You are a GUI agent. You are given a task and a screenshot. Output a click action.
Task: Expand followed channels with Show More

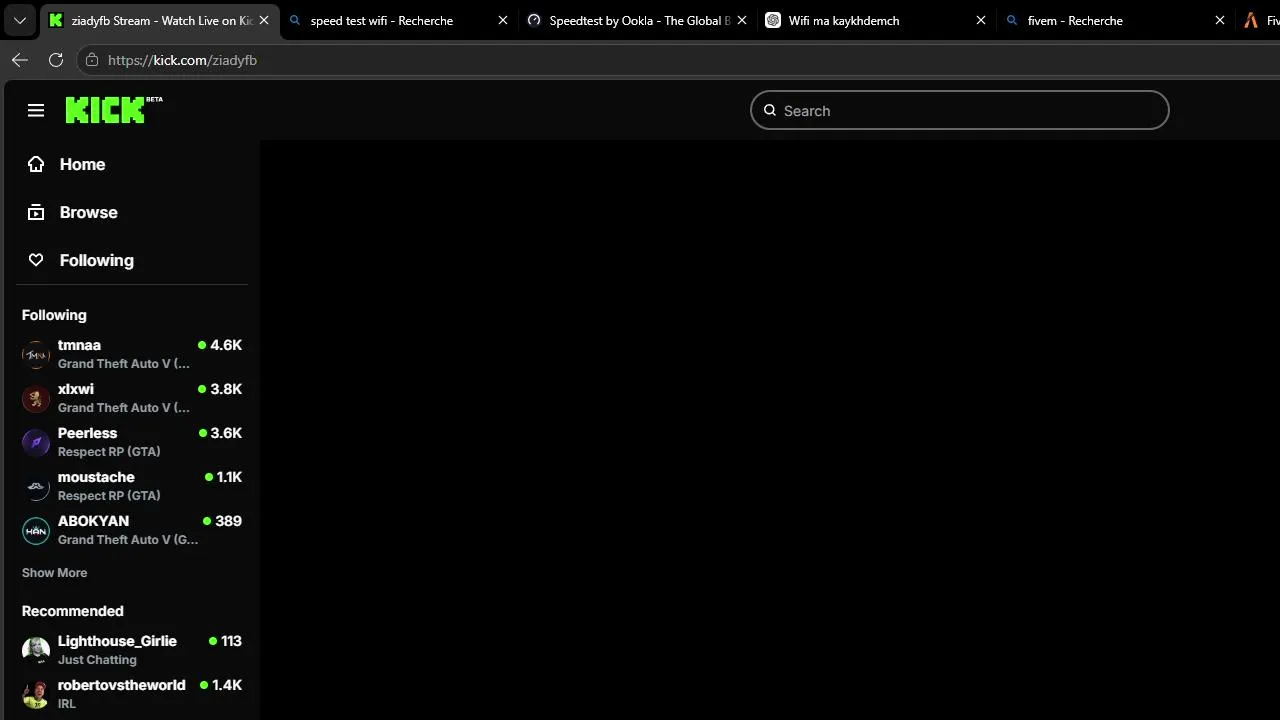pos(55,573)
